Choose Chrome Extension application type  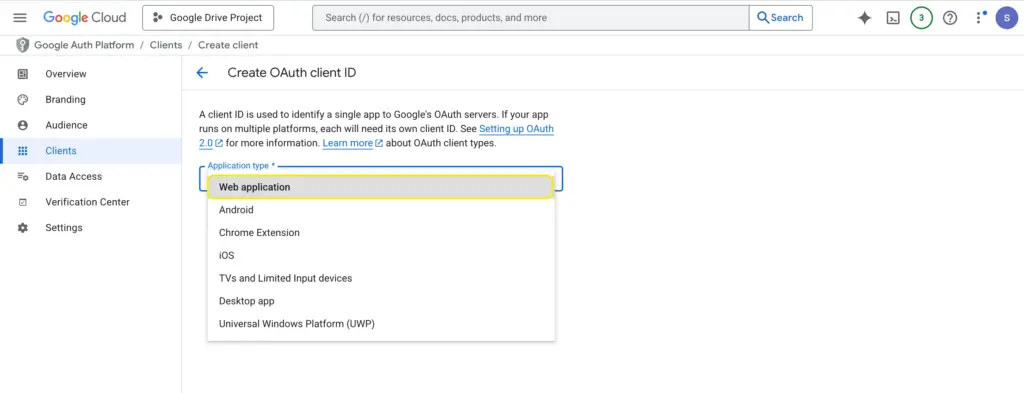click(381, 232)
